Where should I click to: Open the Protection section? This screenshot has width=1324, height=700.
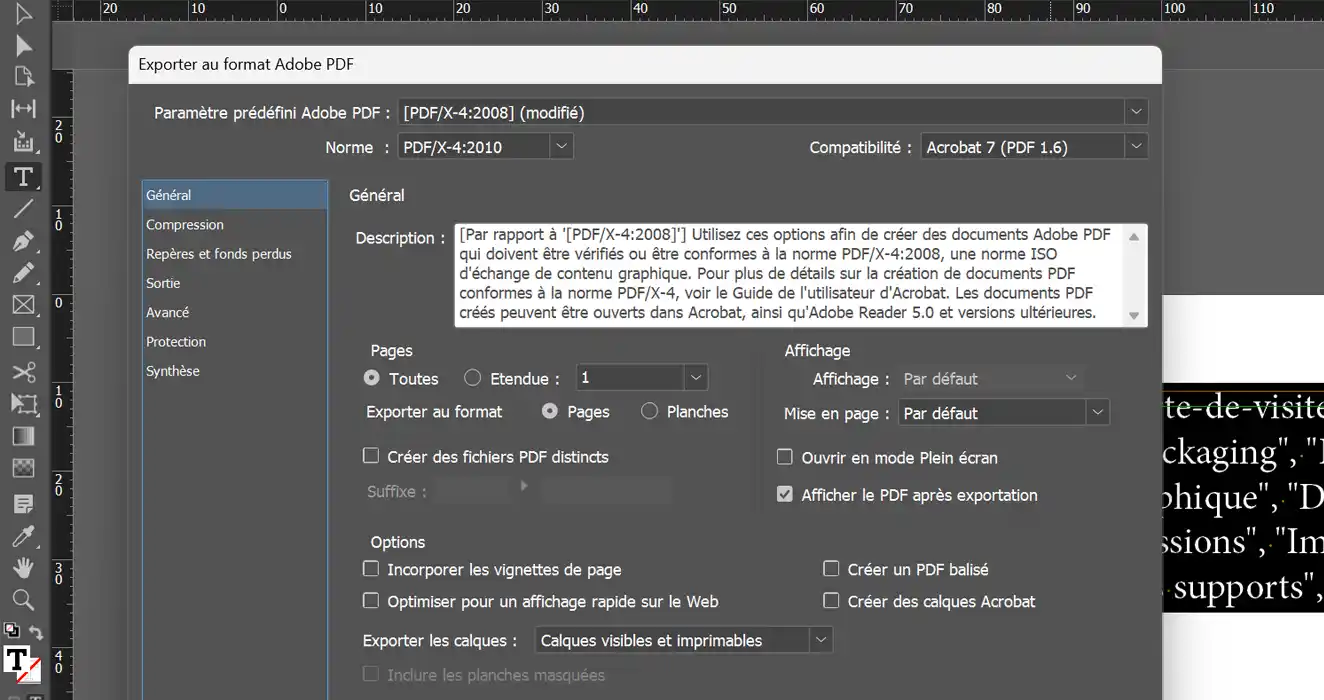click(x=235, y=341)
